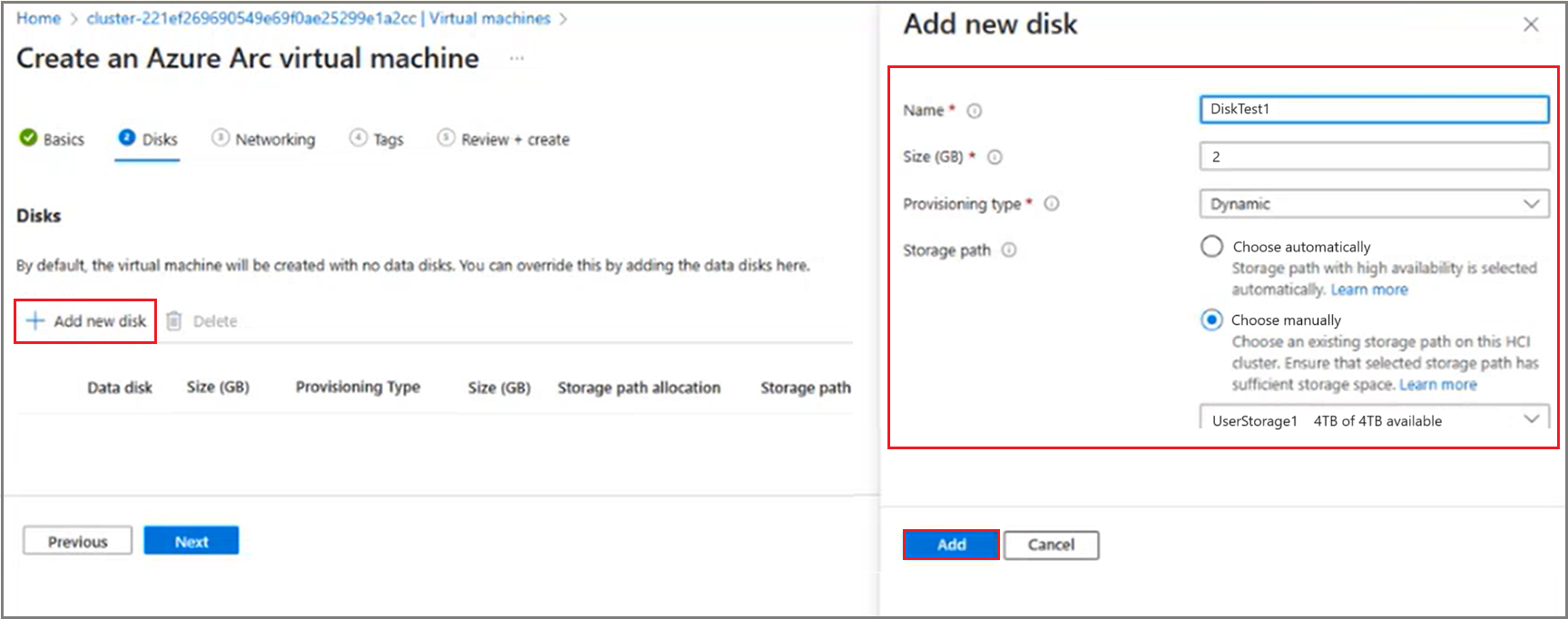This screenshot has width=1568, height=619.
Task: Click the Next button
Action: pos(191,541)
